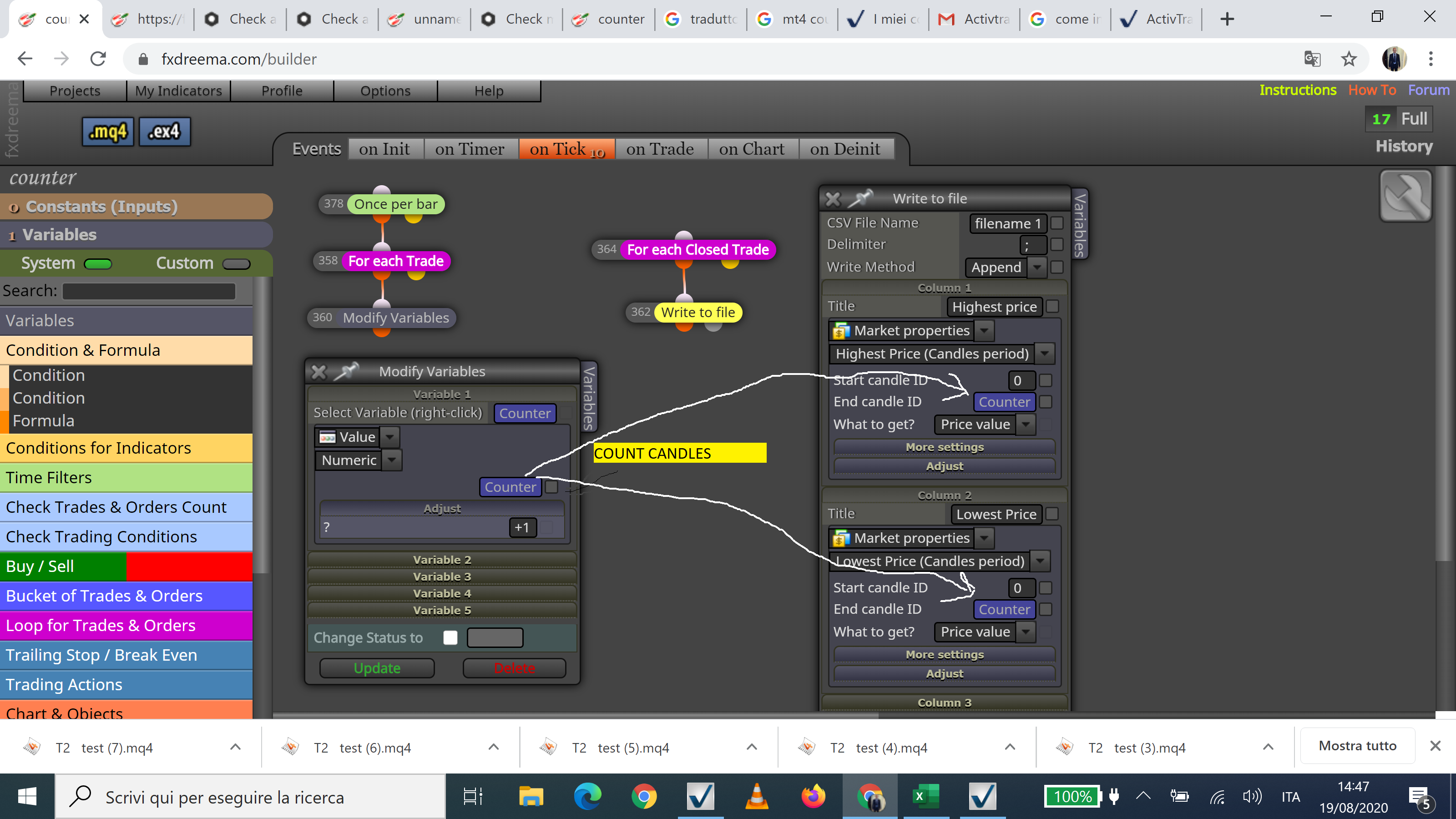Toggle the System variables switch
This screenshot has height=819, width=1456.
tap(98, 264)
